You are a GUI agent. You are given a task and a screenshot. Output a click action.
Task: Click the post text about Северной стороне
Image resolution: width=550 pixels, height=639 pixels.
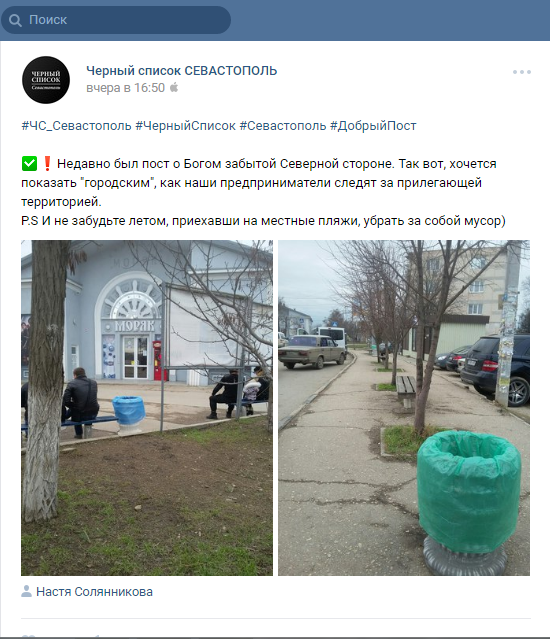click(x=259, y=183)
